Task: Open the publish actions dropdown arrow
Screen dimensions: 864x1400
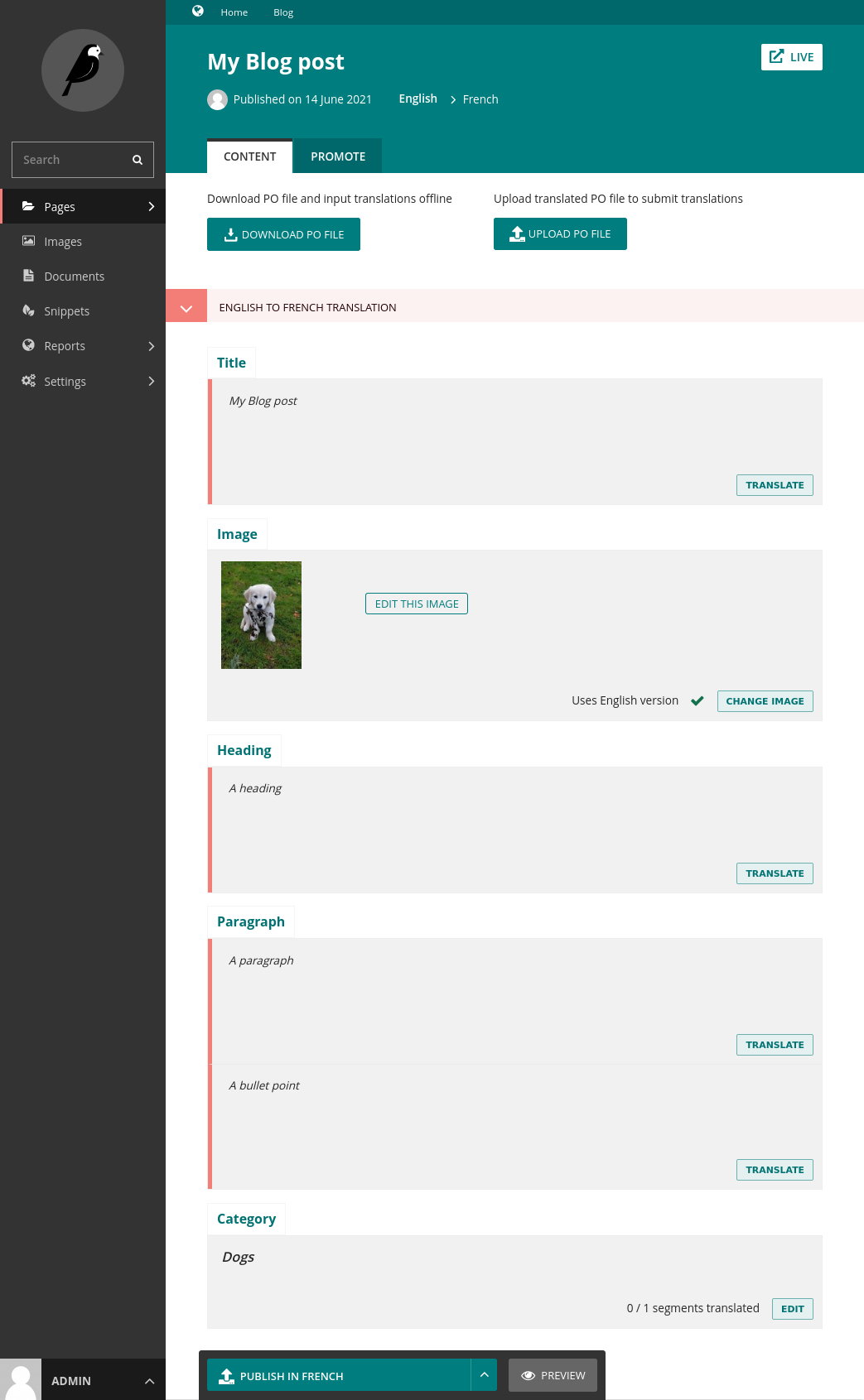Action: pyautogui.click(x=485, y=1374)
